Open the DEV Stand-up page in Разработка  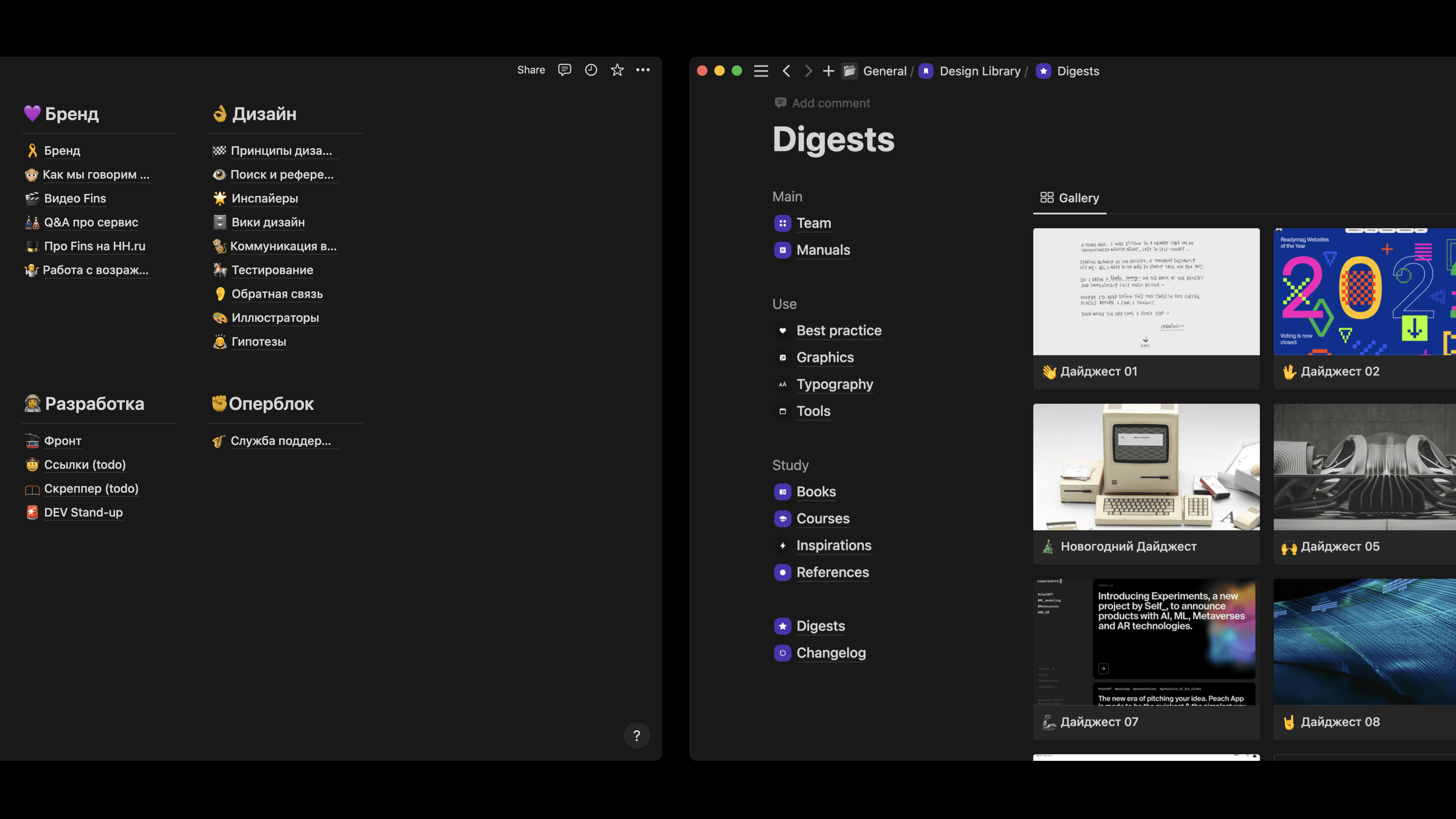pyautogui.click(x=83, y=512)
